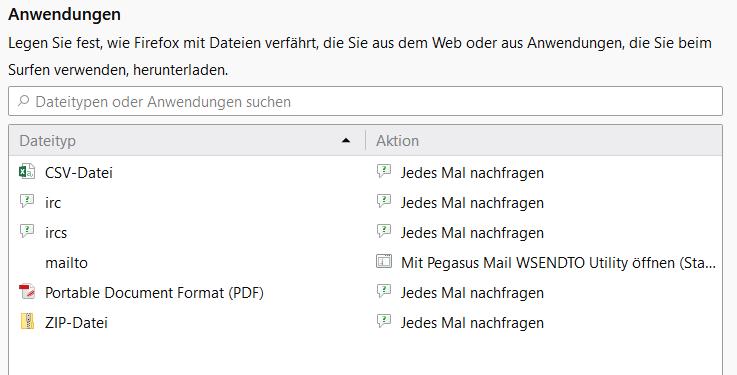The image size is (737, 375).
Task: Click the ask icon in CSV-Datei action column
Action: [x=384, y=172]
